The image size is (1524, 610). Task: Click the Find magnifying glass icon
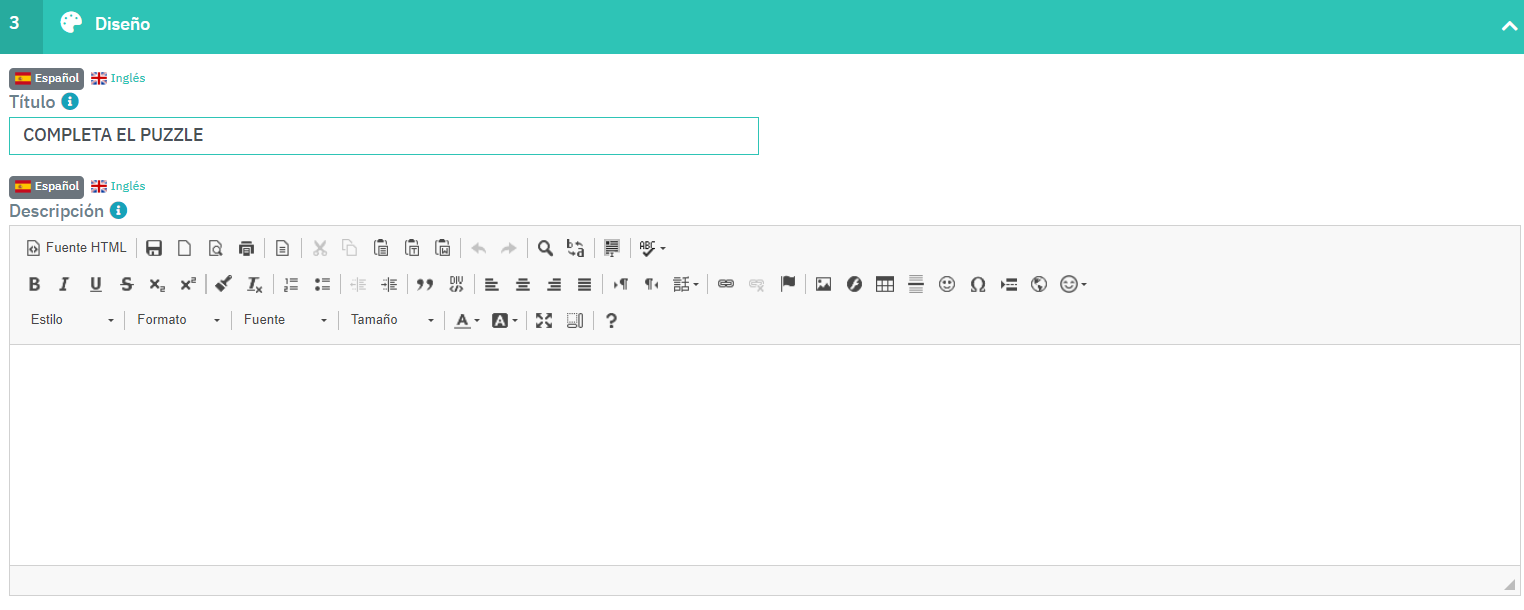coord(545,248)
